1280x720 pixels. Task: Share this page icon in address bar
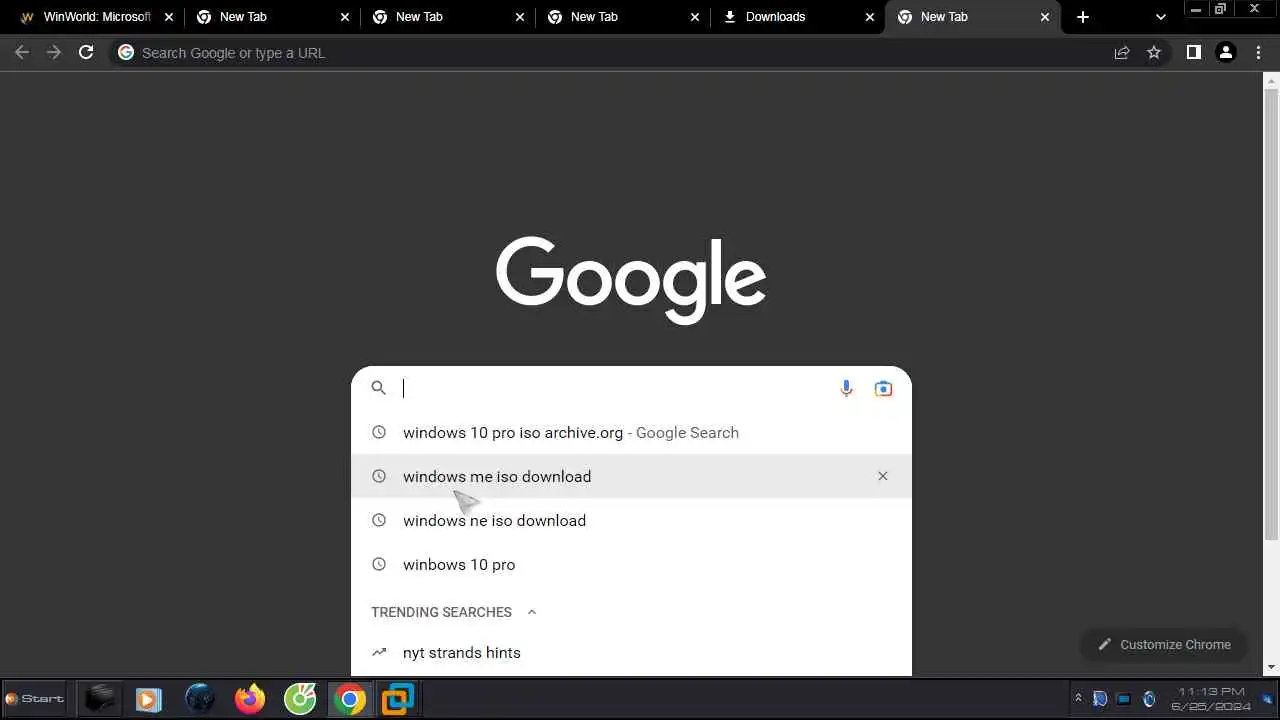[1122, 53]
